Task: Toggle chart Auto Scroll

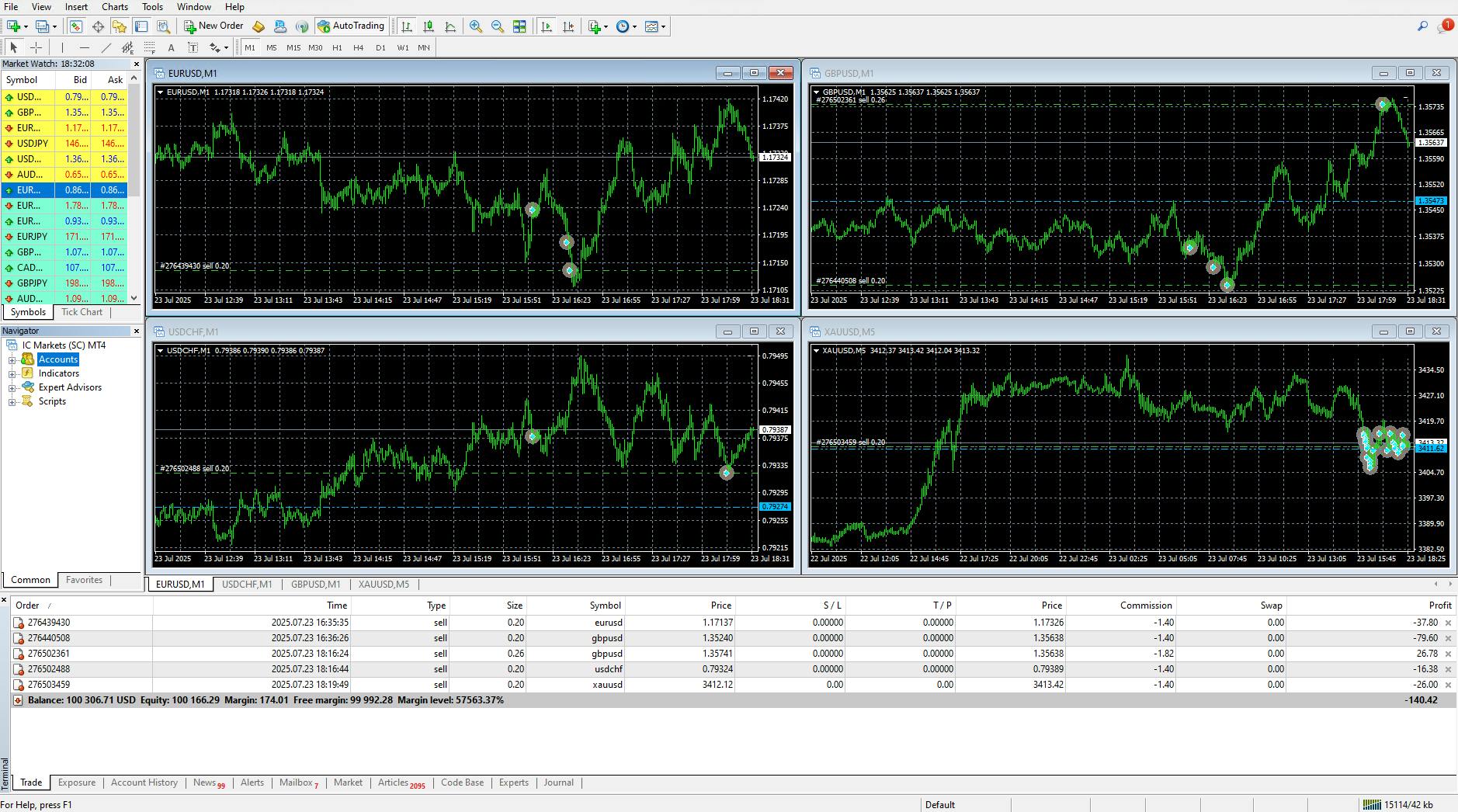Action: pyautogui.click(x=547, y=26)
